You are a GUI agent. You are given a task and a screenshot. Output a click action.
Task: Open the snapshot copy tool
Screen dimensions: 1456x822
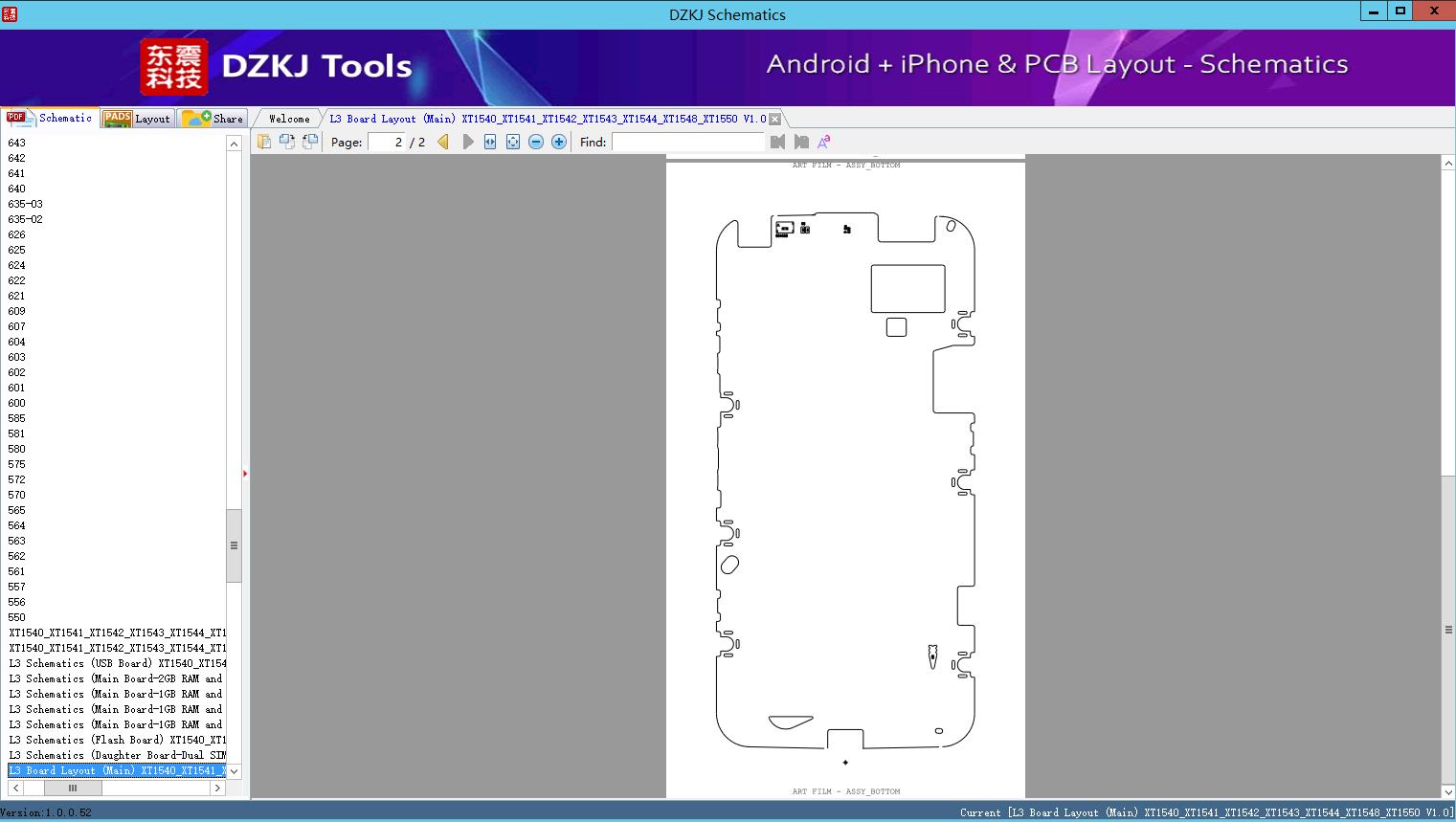pos(288,141)
